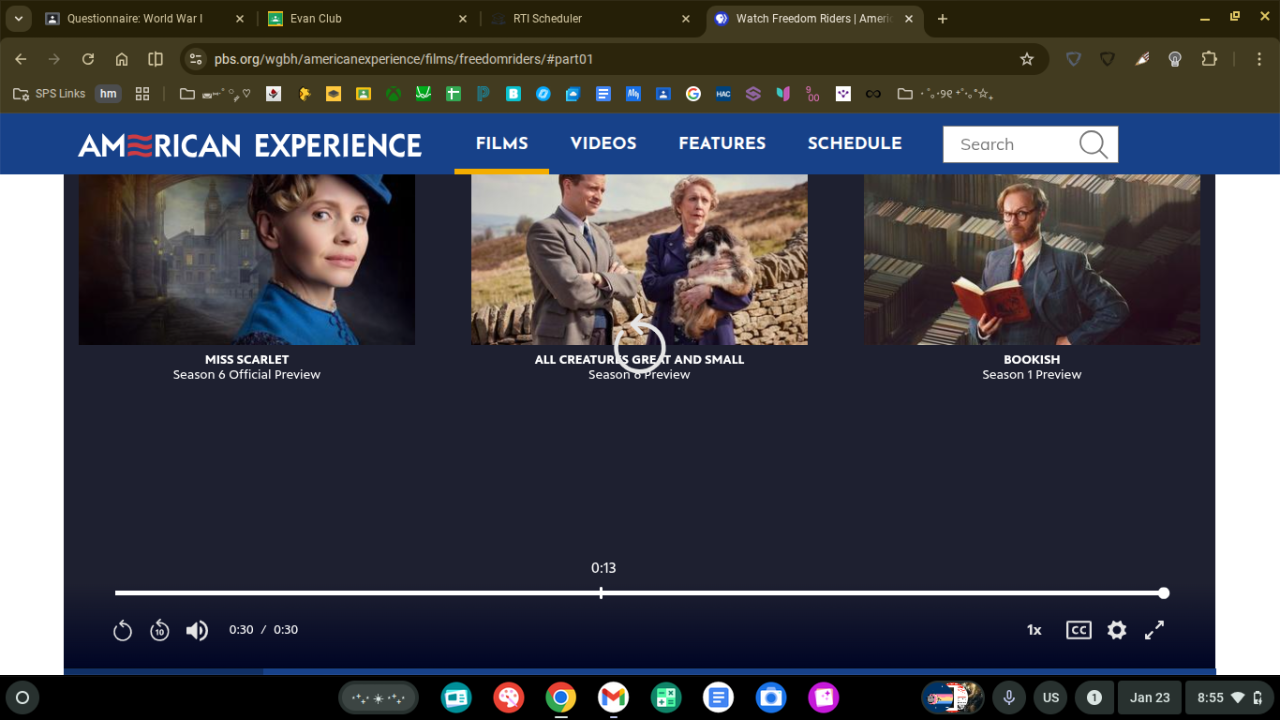Image resolution: width=1280 pixels, height=720 pixels.
Task: Enter fullscreen video mode
Action: pos(1154,630)
